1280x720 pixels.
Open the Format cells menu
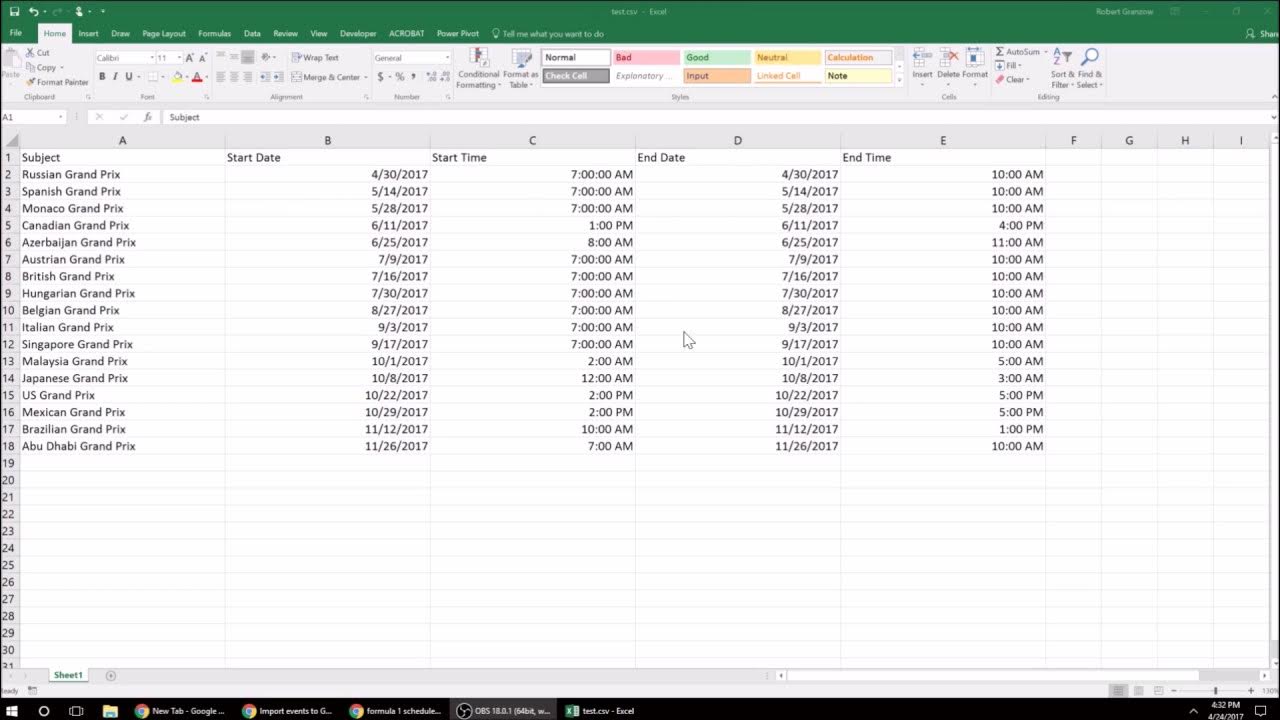click(975, 66)
